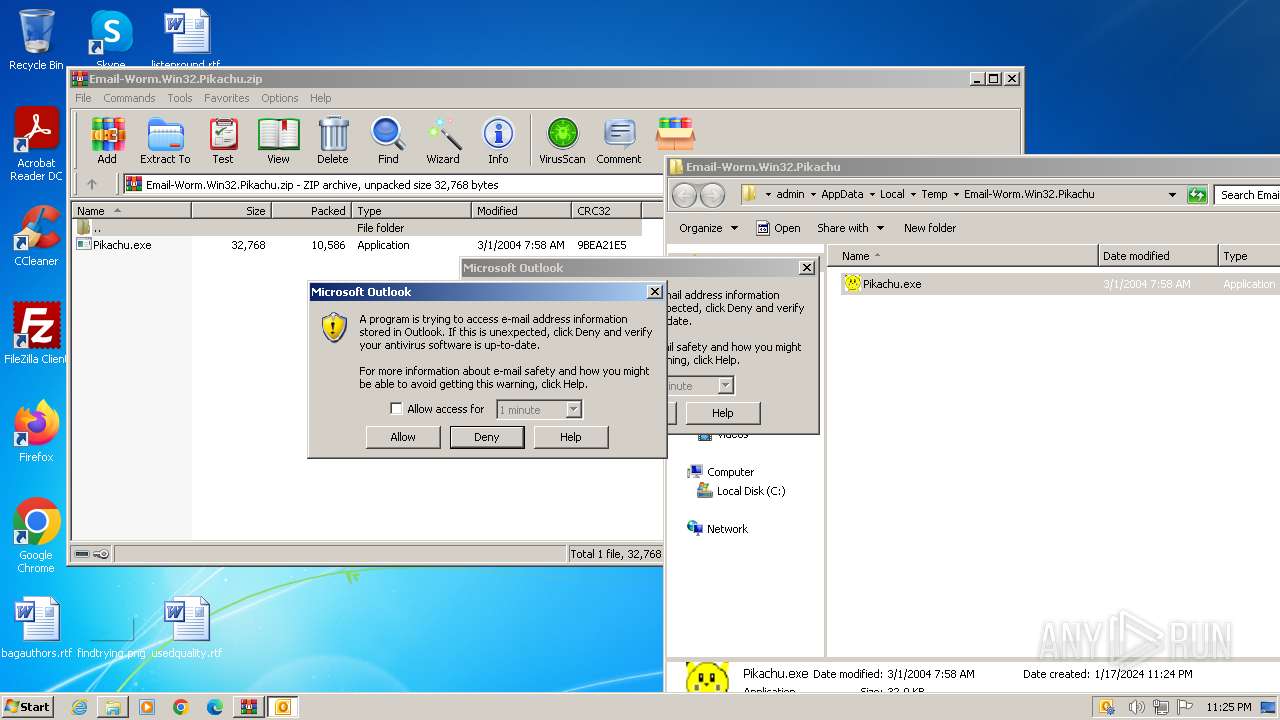Viewport: 1280px width, 720px height.
Task: Open the Explorer address path history dropdown
Action: [1172, 195]
